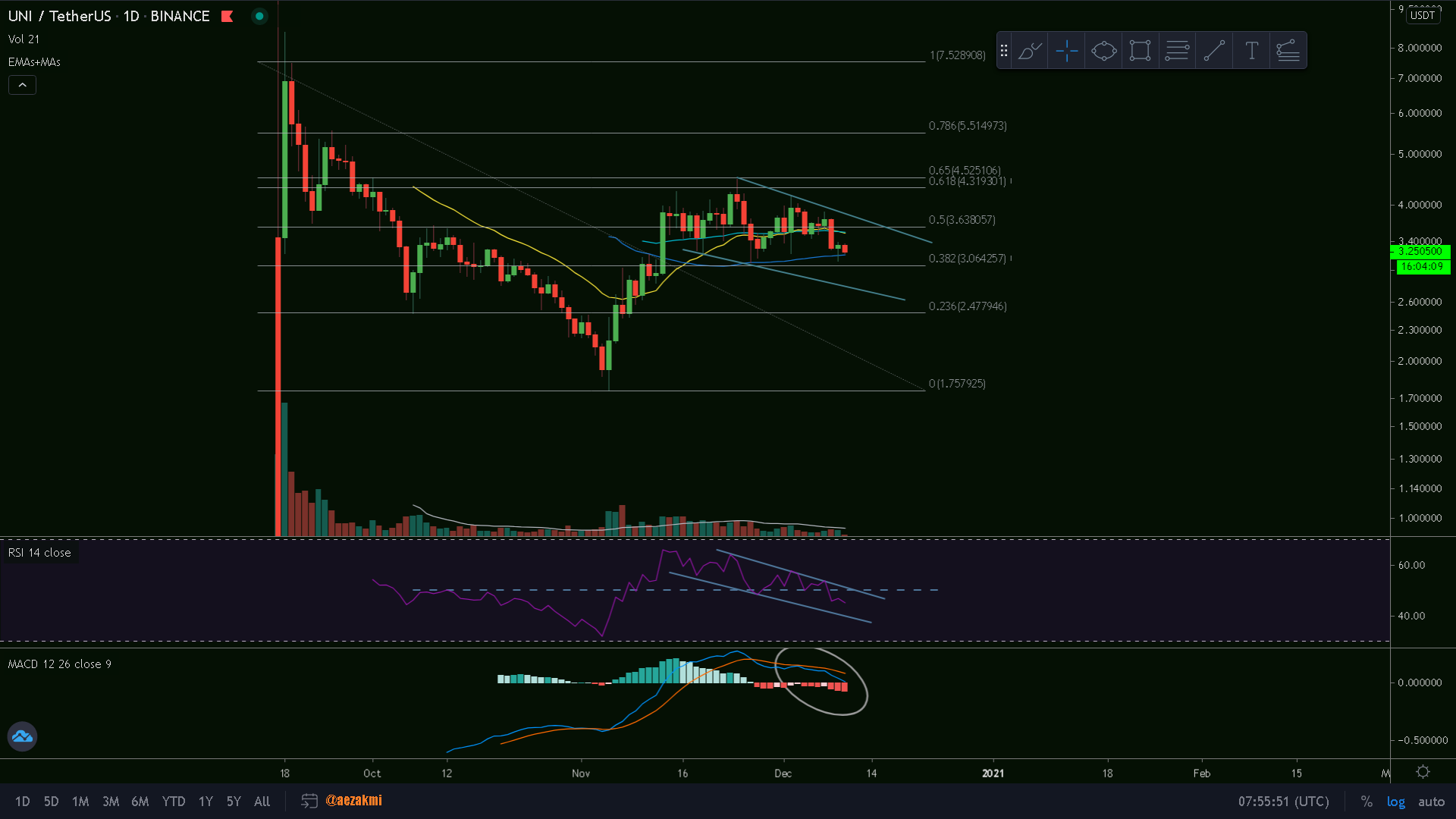This screenshot has height=819, width=1456.
Task: Open USDT currency dropdown
Action: point(1422,15)
